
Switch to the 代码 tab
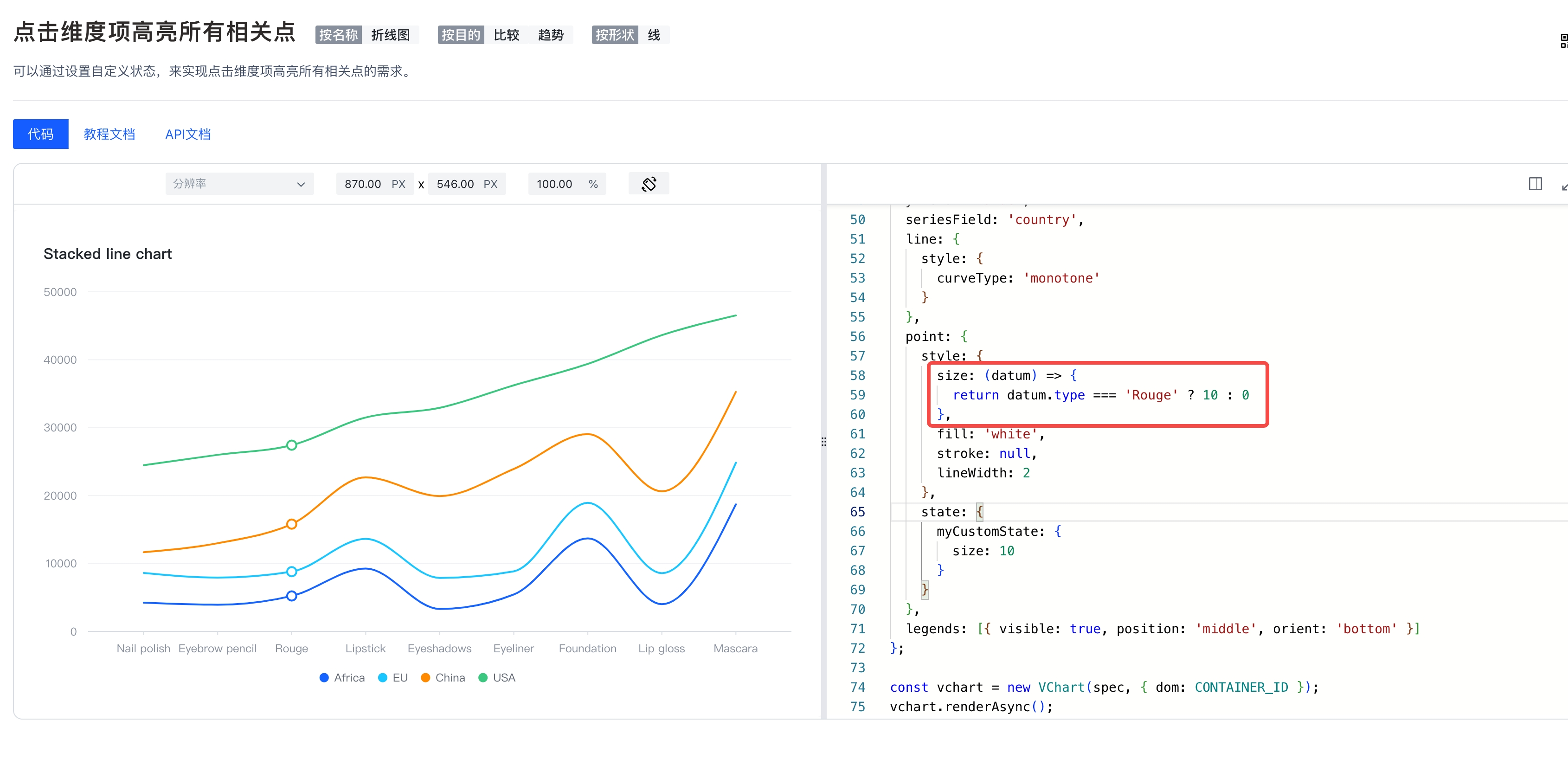(41, 134)
